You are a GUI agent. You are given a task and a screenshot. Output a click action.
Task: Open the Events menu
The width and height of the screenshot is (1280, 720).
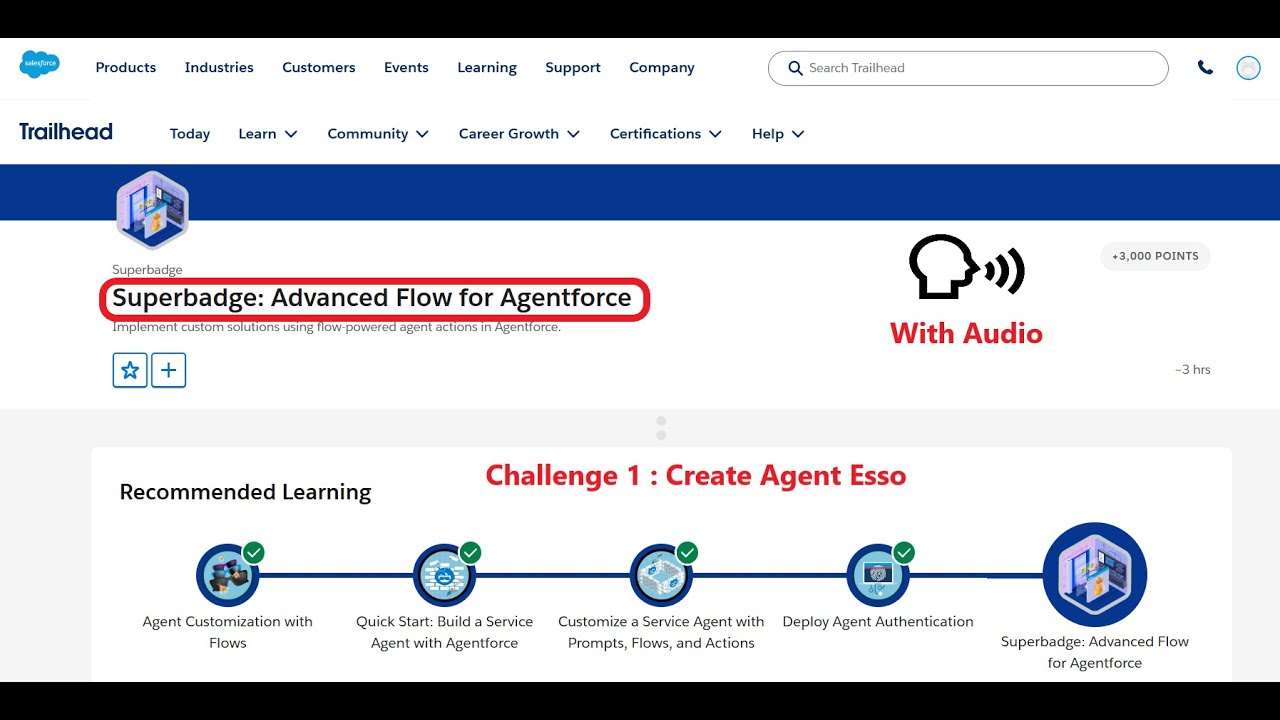pos(406,68)
